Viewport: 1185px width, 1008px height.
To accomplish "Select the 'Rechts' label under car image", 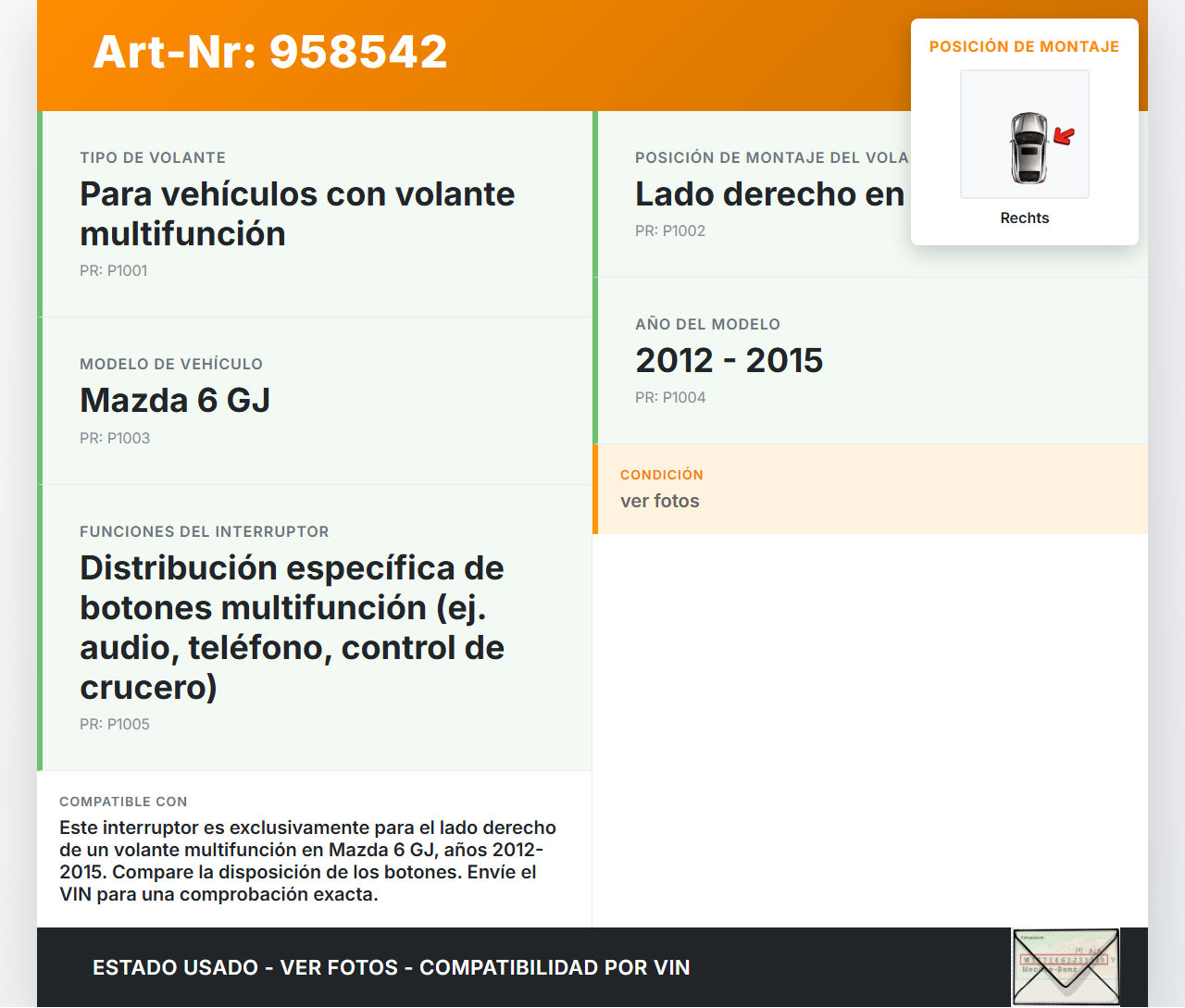I will click(1024, 218).
